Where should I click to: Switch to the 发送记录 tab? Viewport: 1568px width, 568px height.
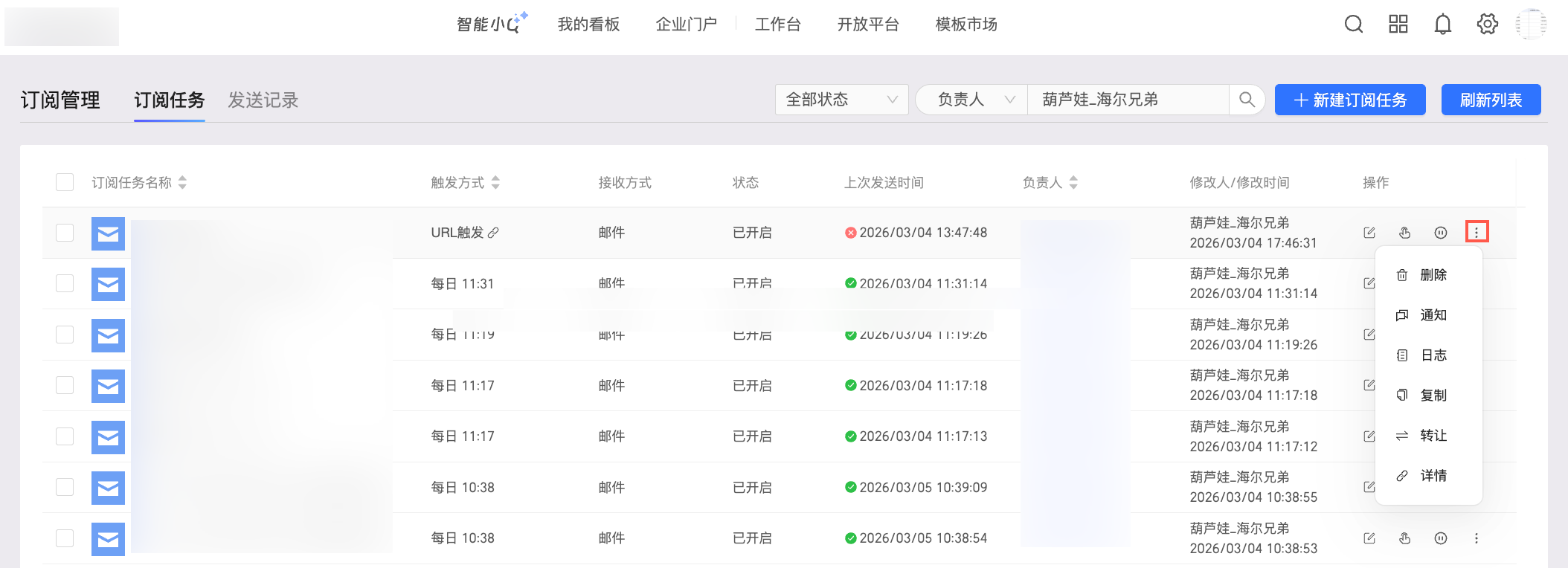tap(263, 100)
